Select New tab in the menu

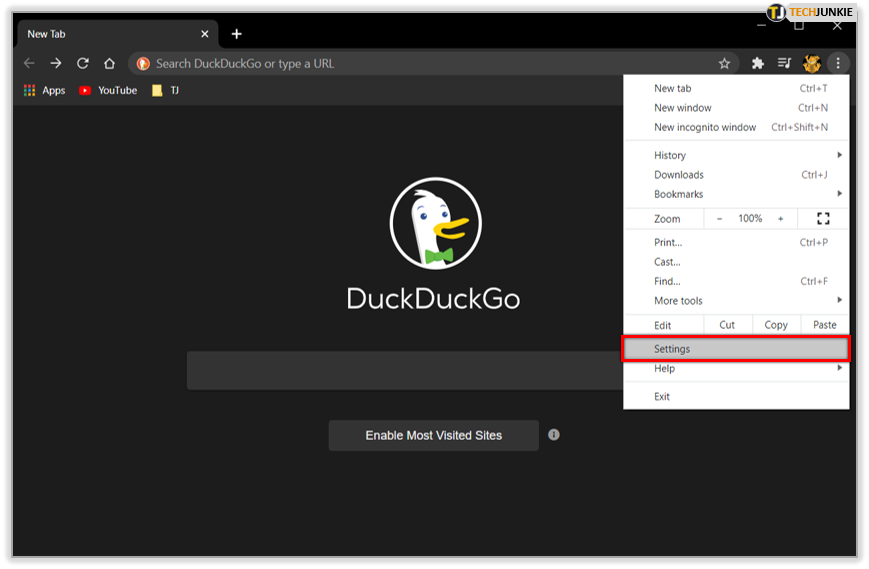click(736, 89)
